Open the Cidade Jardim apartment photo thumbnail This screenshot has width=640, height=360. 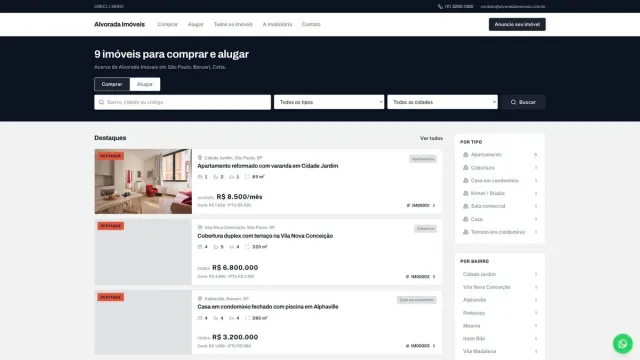tap(143, 181)
